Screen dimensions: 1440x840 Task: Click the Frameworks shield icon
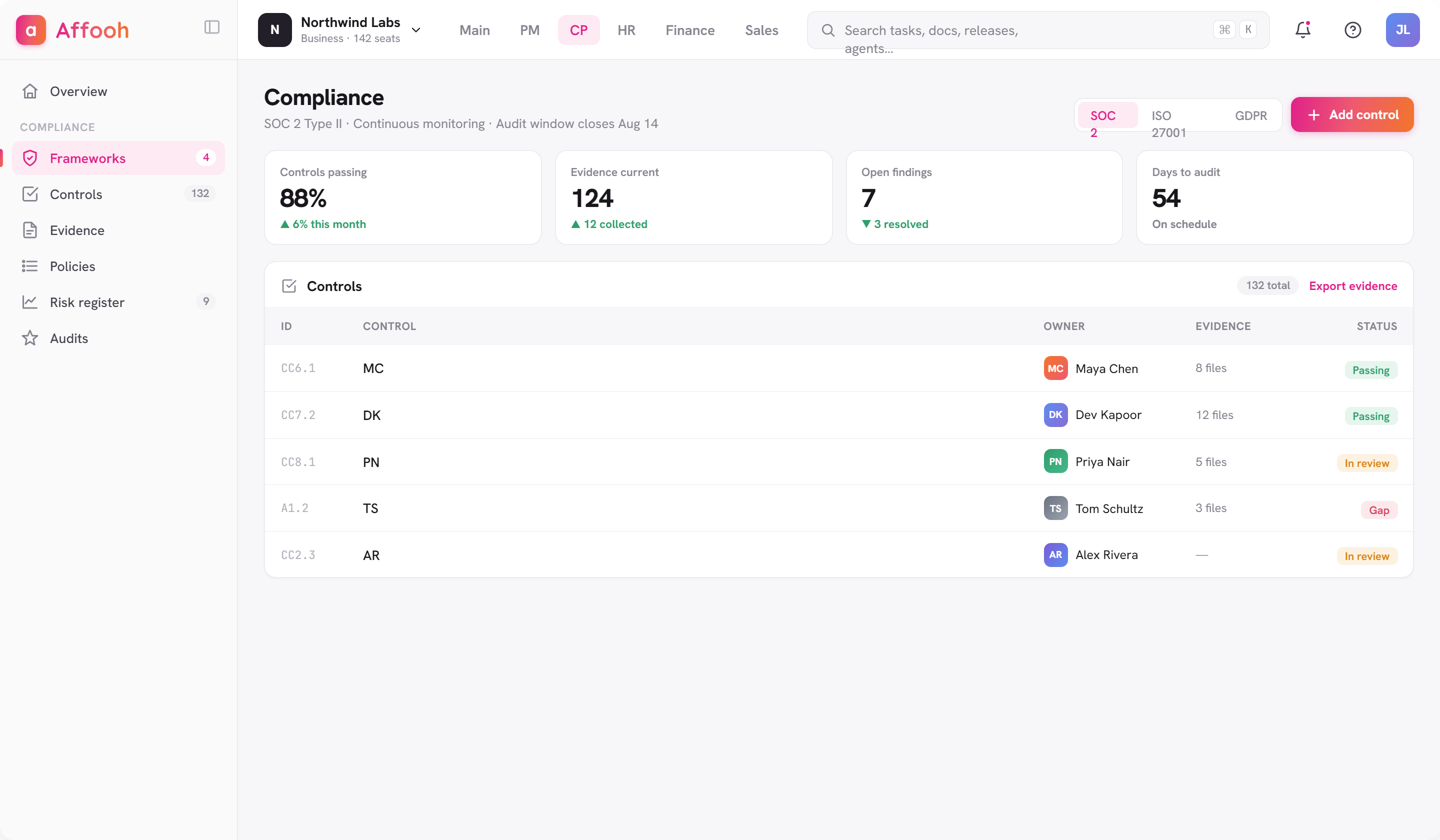29,158
